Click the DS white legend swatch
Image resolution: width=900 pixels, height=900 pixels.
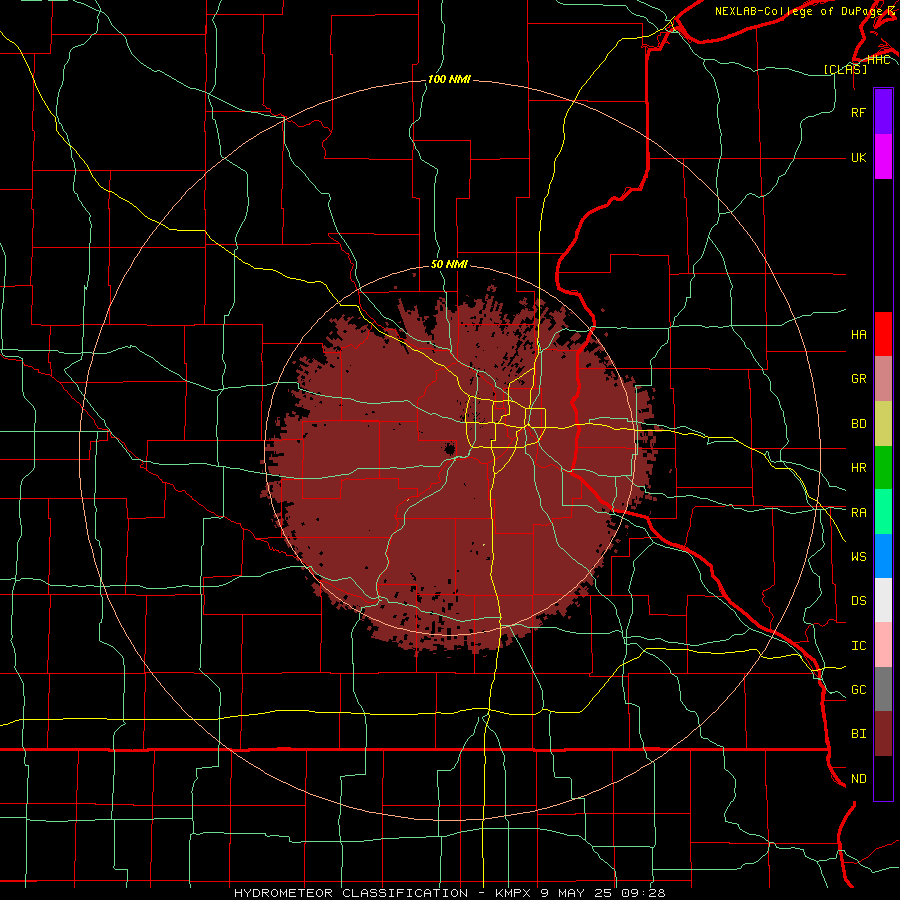tap(883, 600)
